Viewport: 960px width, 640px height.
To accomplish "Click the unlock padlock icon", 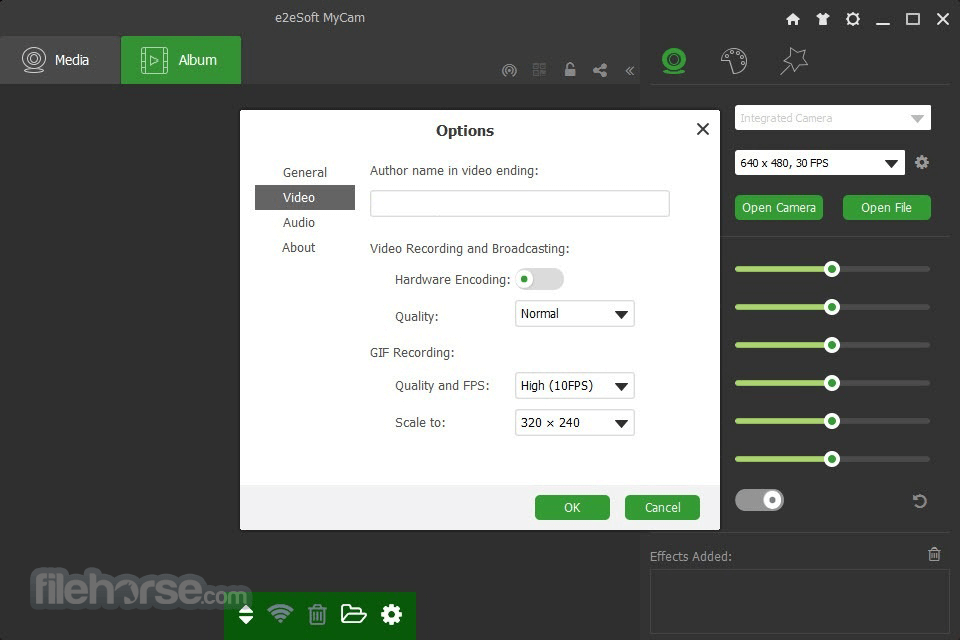I will pyautogui.click(x=570, y=70).
